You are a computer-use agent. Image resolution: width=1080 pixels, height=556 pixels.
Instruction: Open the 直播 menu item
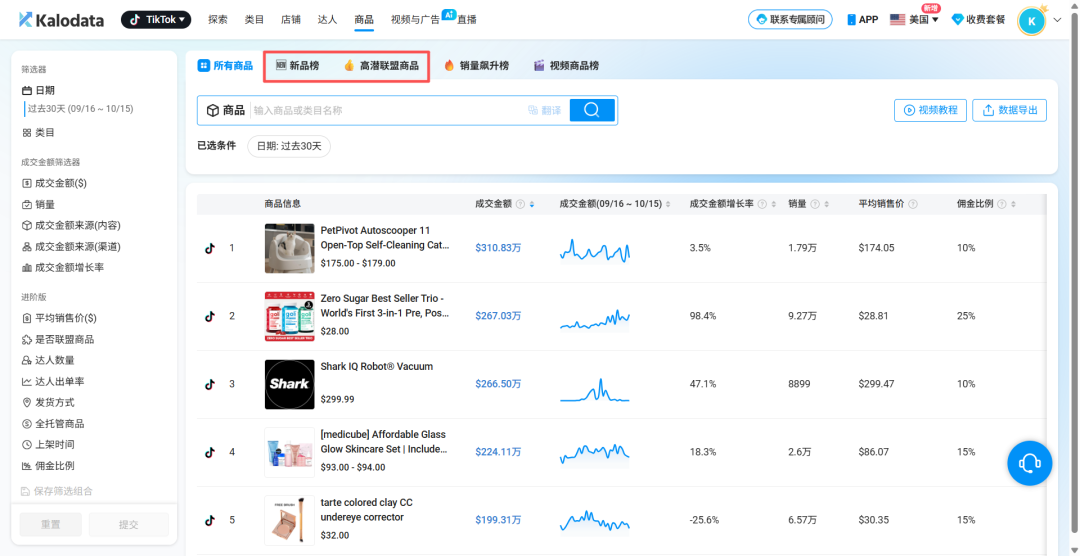(466, 20)
